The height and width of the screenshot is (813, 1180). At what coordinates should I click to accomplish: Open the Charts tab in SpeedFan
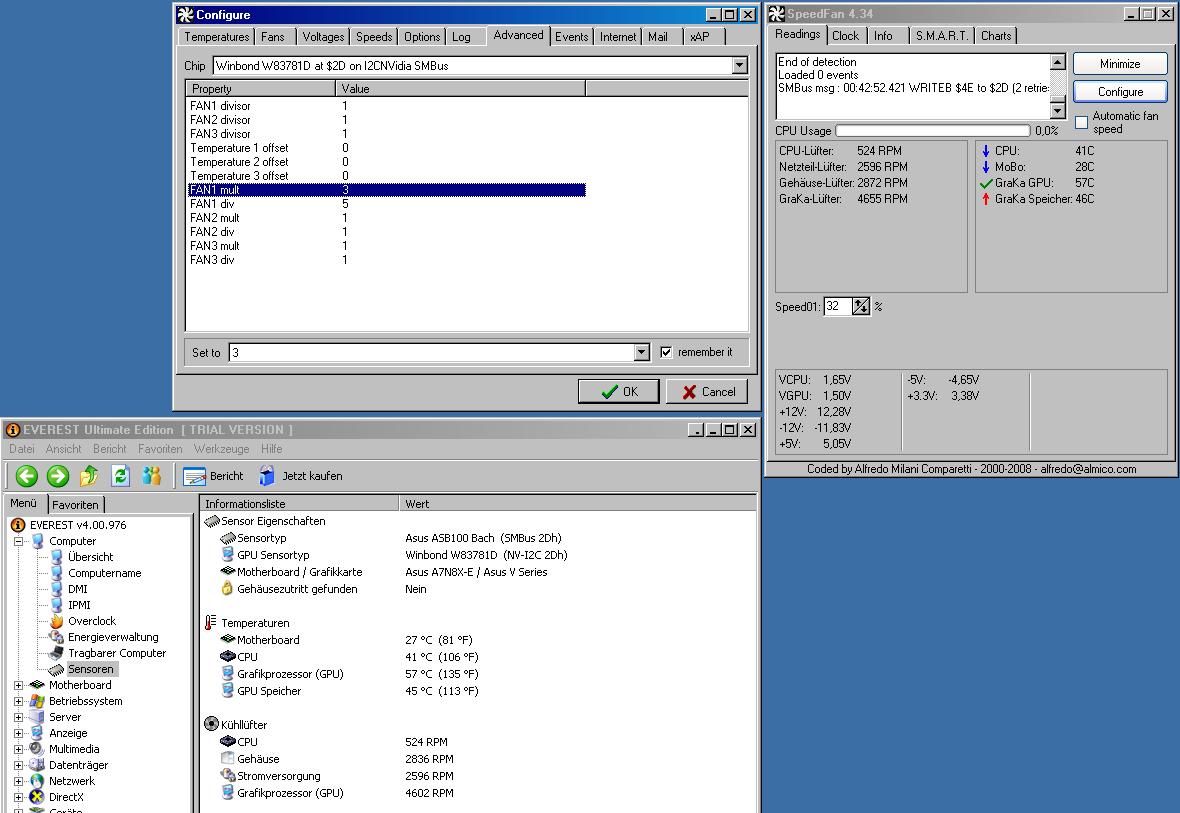(996, 35)
